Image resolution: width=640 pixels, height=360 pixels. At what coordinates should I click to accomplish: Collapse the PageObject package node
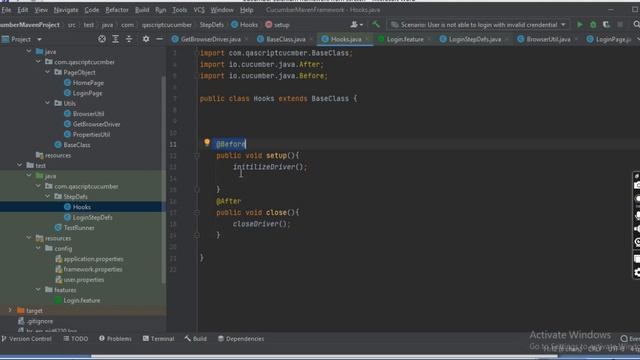[x=47, y=72]
